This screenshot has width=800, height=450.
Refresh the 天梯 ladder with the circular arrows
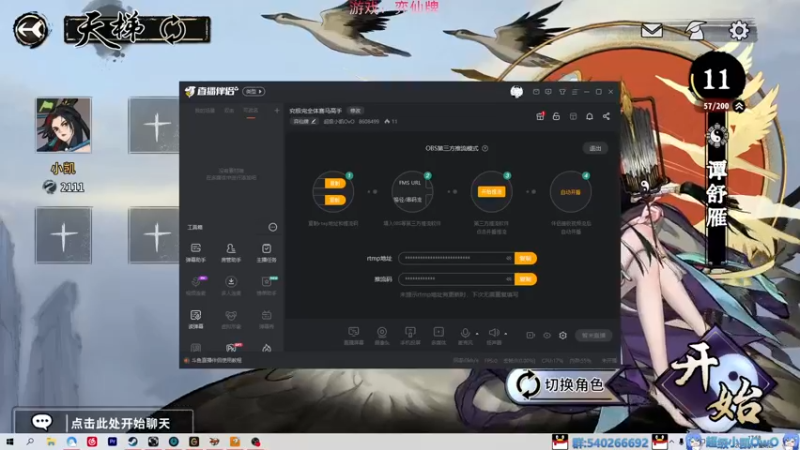tap(172, 30)
